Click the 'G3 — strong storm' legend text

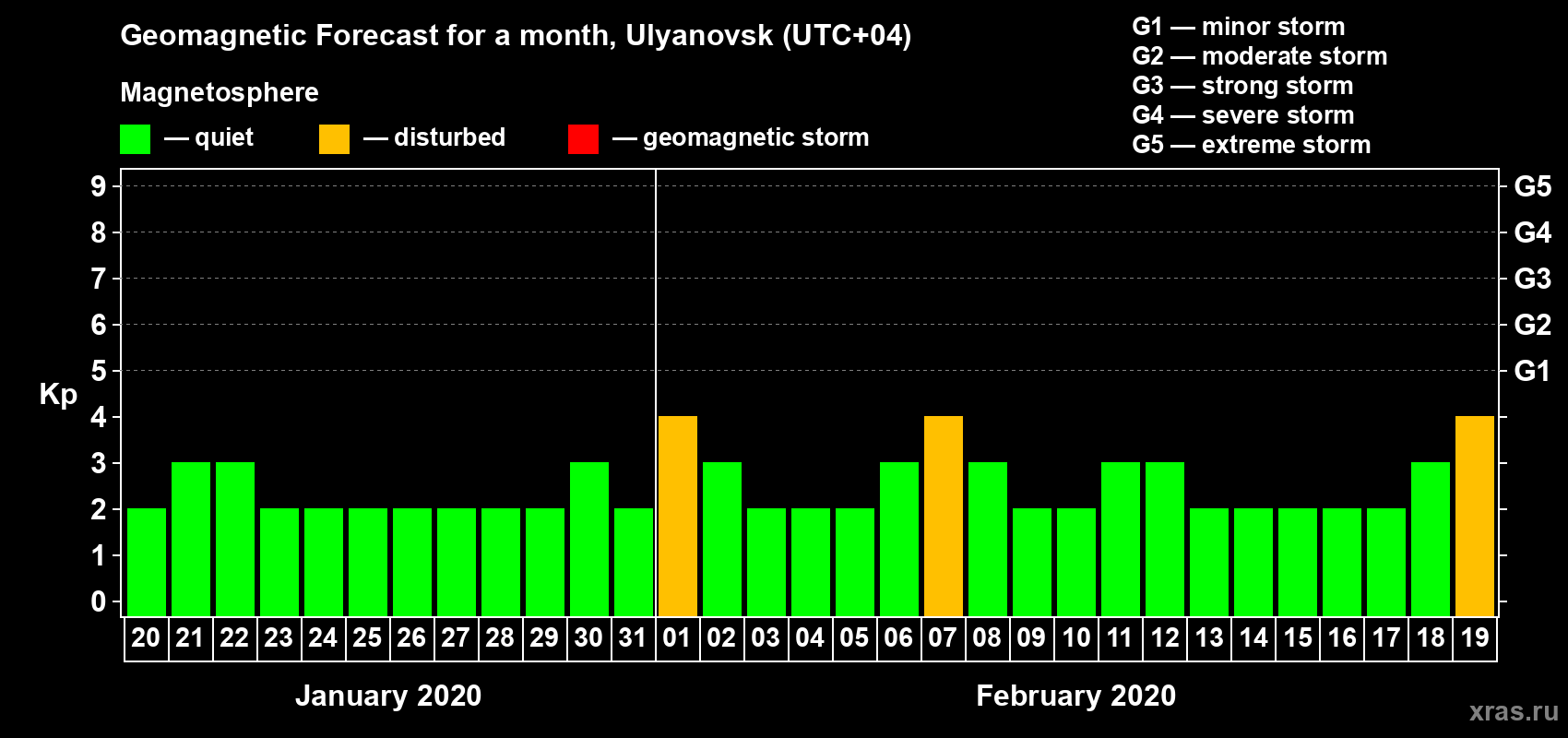(x=1242, y=86)
